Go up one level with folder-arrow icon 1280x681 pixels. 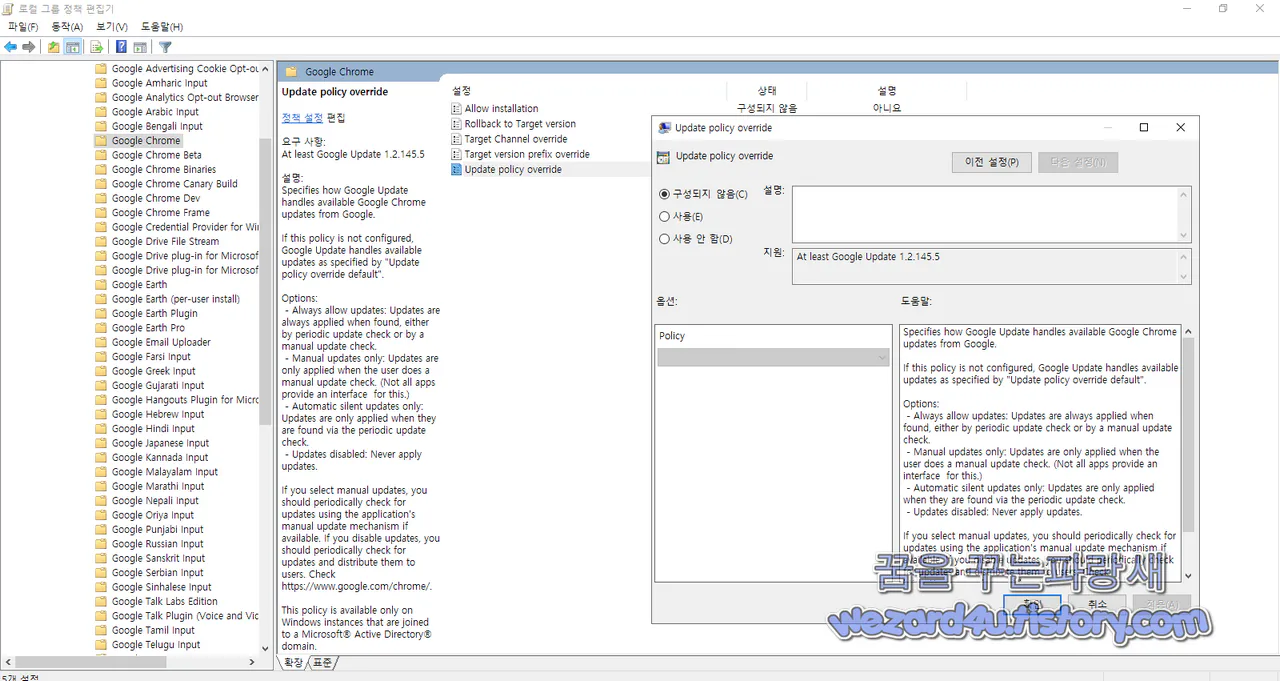(54, 47)
